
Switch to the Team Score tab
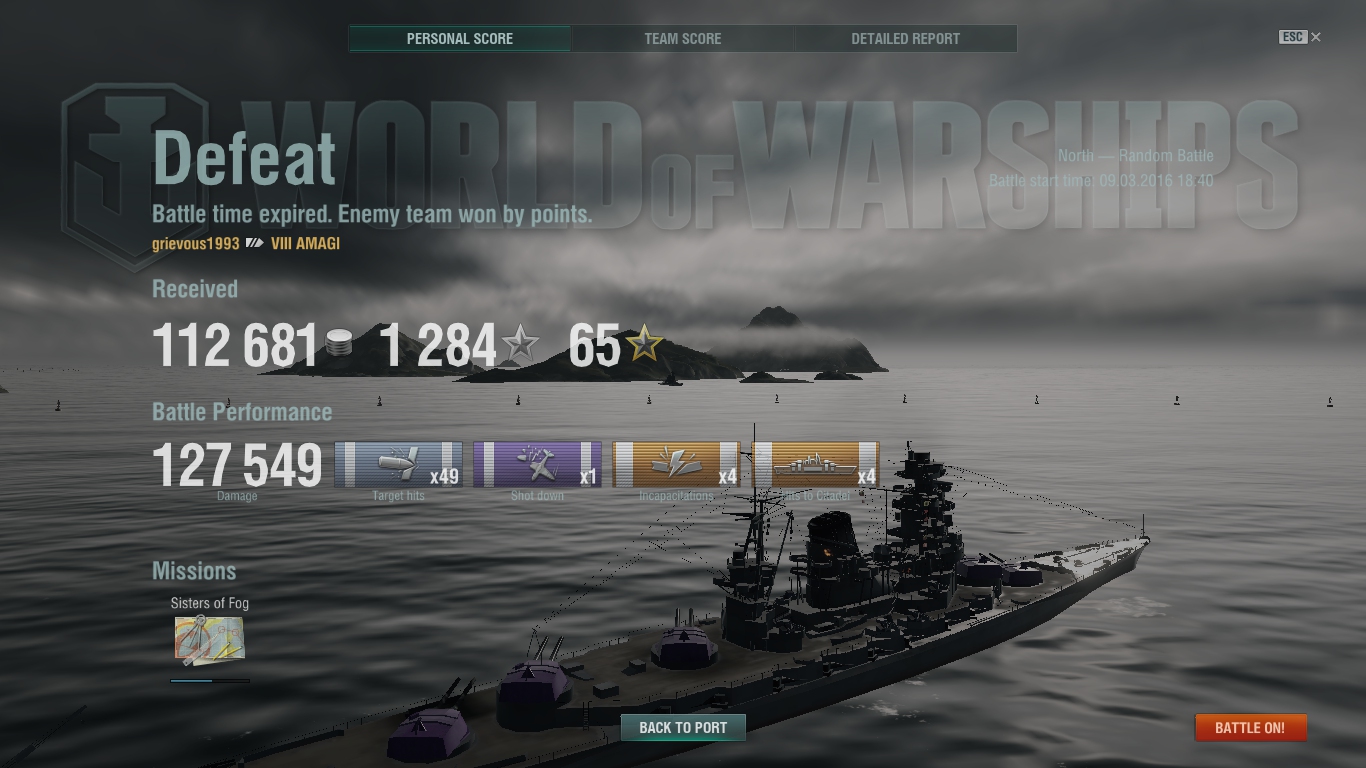click(683, 39)
